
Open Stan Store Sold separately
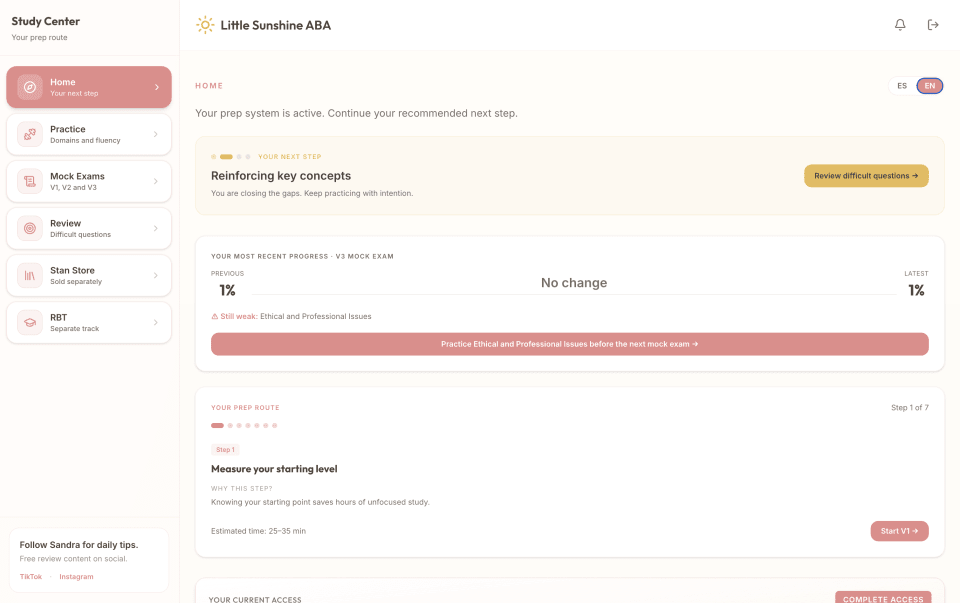point(89,275)
